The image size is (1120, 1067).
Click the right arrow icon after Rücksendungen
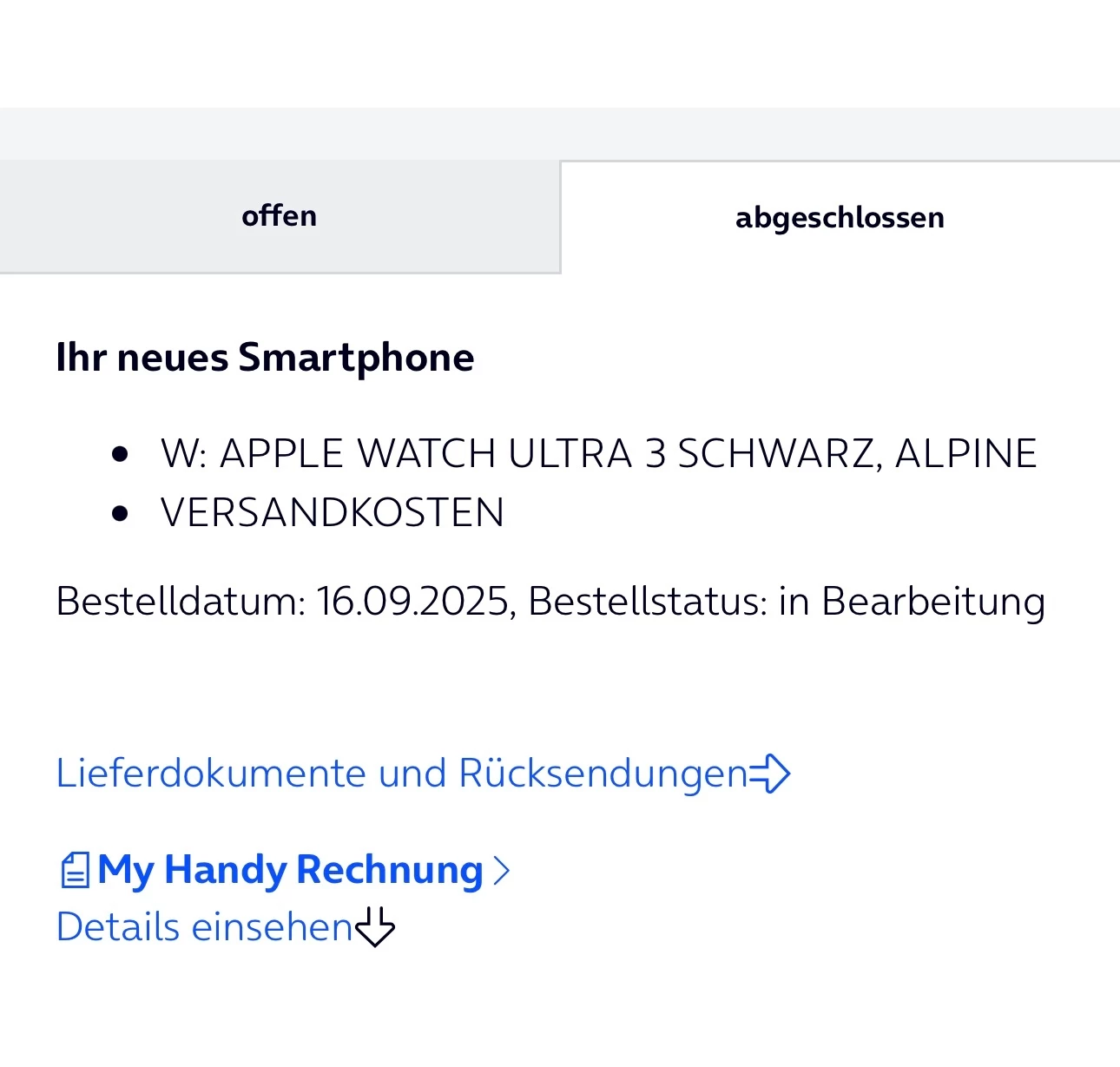[x=770, y=774]
